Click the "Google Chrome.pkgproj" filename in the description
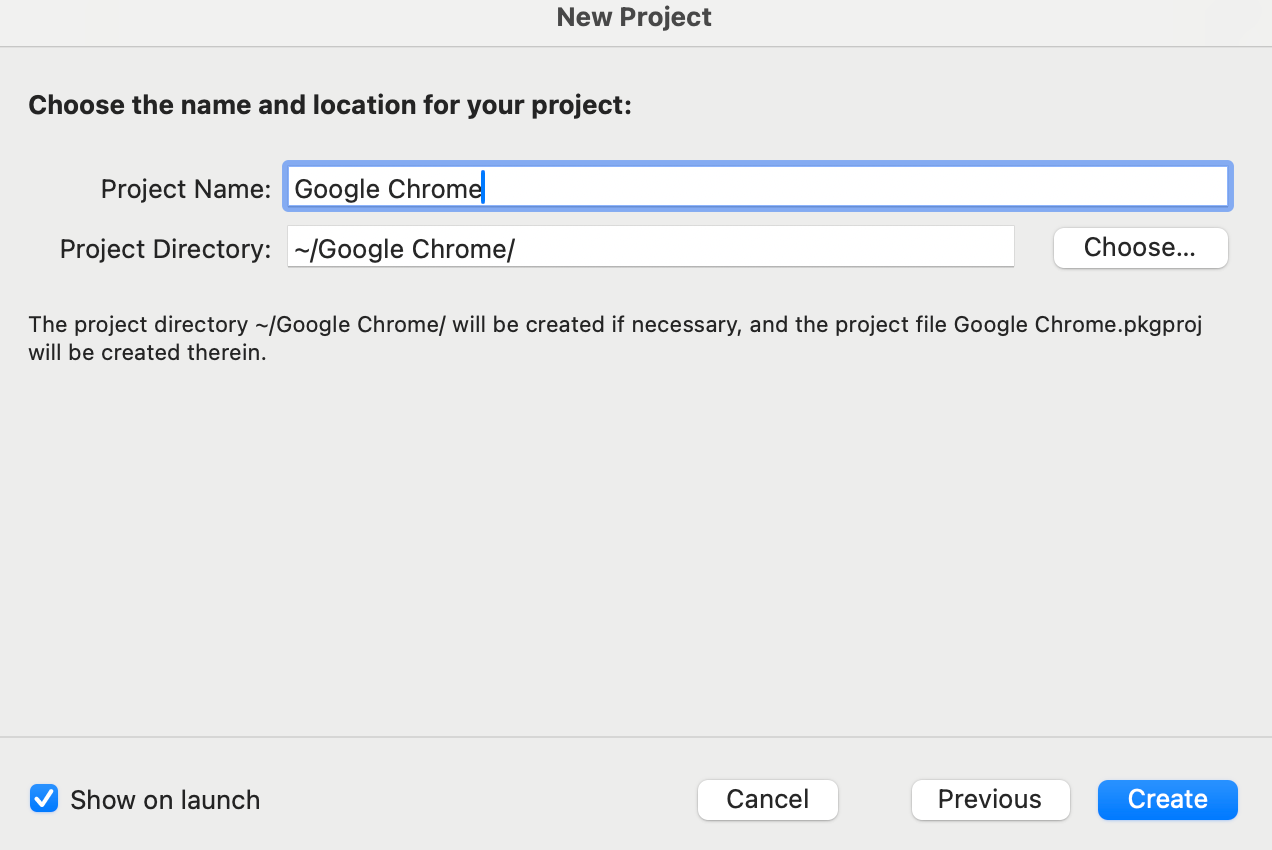This screenshot has height=850, width=1272. point(1077,325)
